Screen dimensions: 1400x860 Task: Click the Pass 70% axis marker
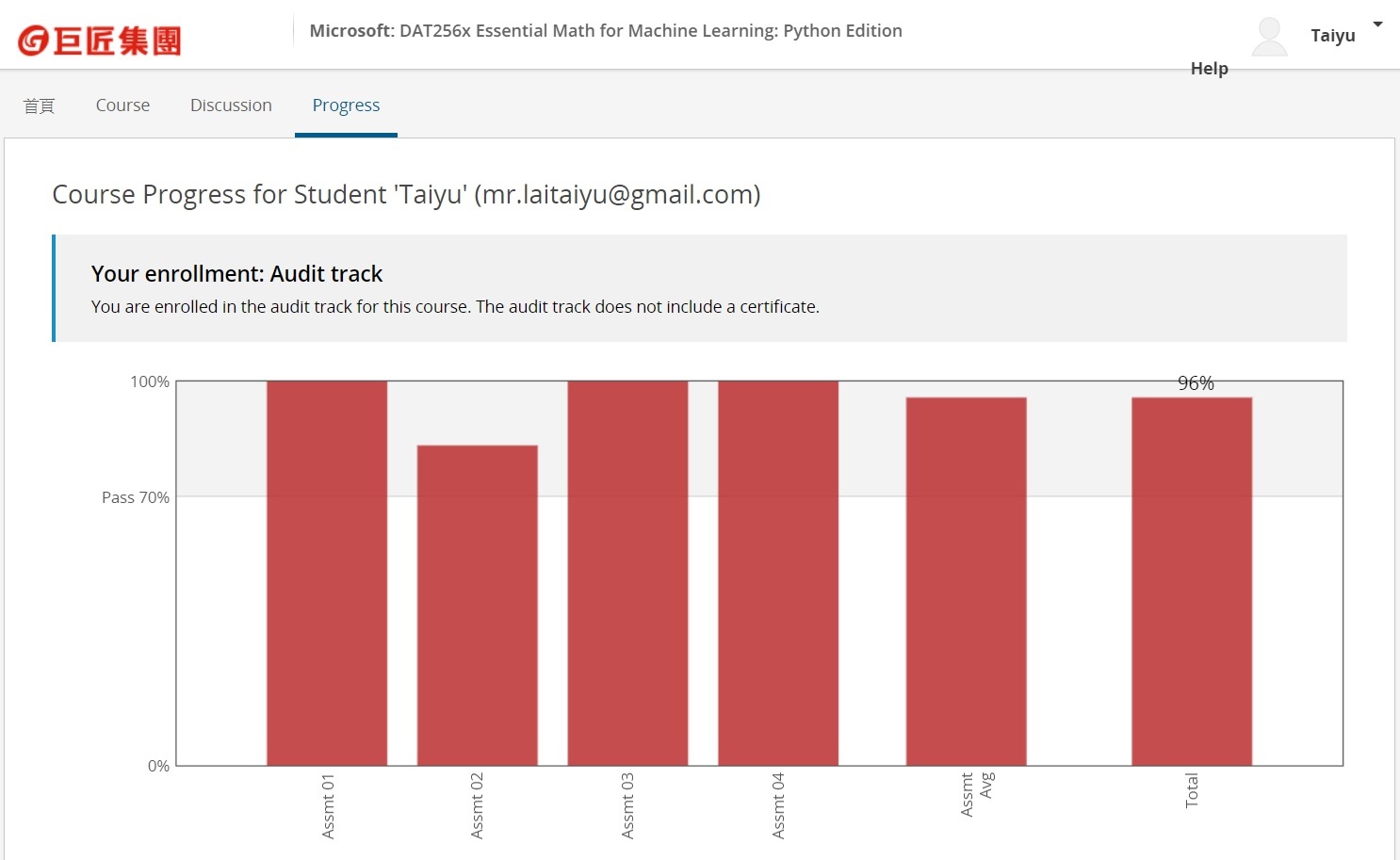[135, 497]
